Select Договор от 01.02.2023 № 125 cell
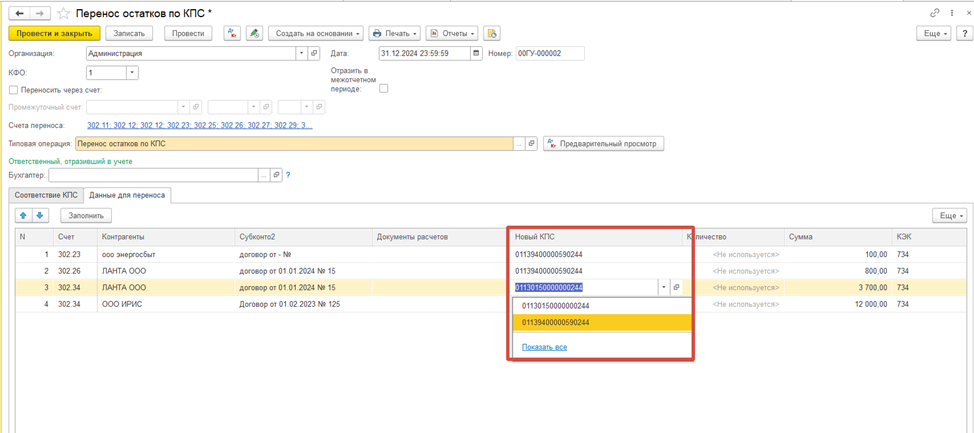This screenshot has height=433, width=974. 304,304
